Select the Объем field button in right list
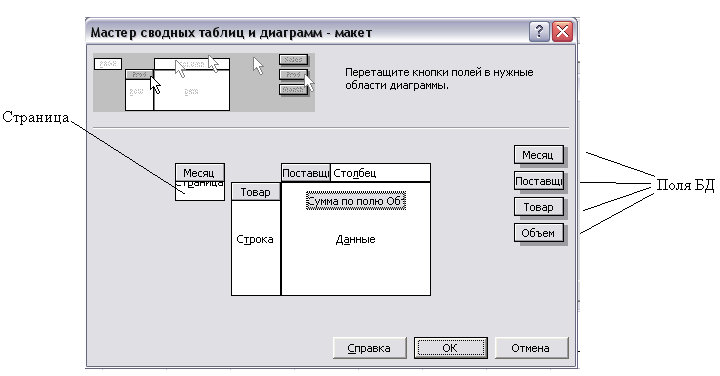The height and width of the screenshot is (376, 720). pos(539,233)
